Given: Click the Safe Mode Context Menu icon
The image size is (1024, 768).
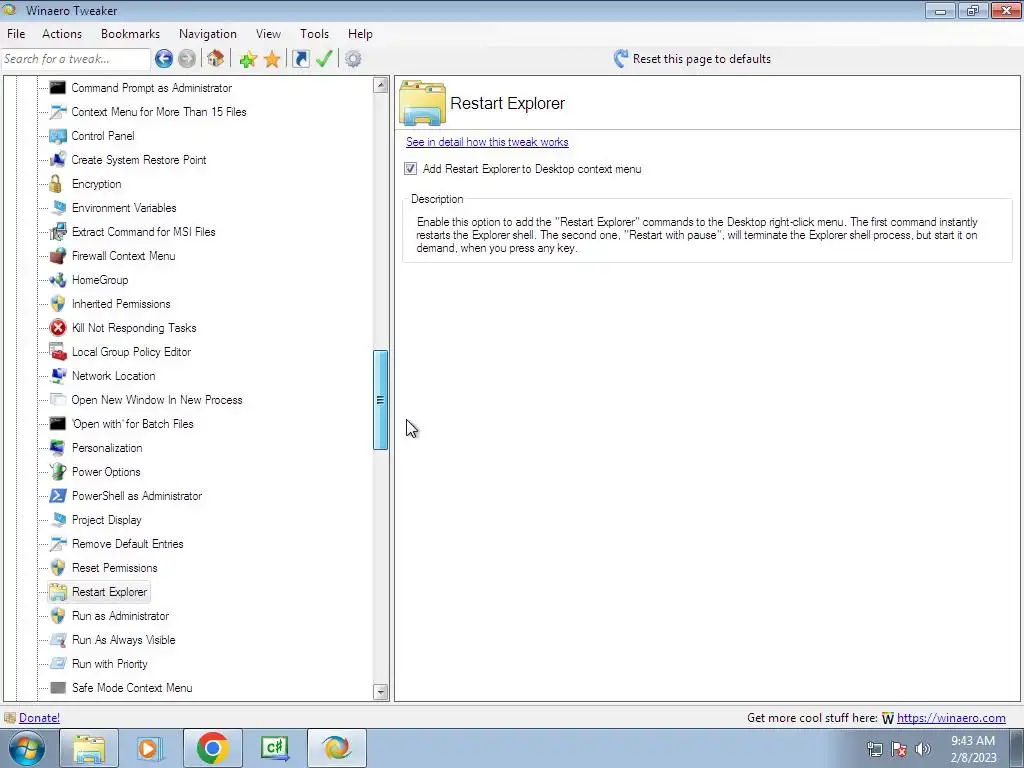Looking at the screenshot, I should point(57,688).
